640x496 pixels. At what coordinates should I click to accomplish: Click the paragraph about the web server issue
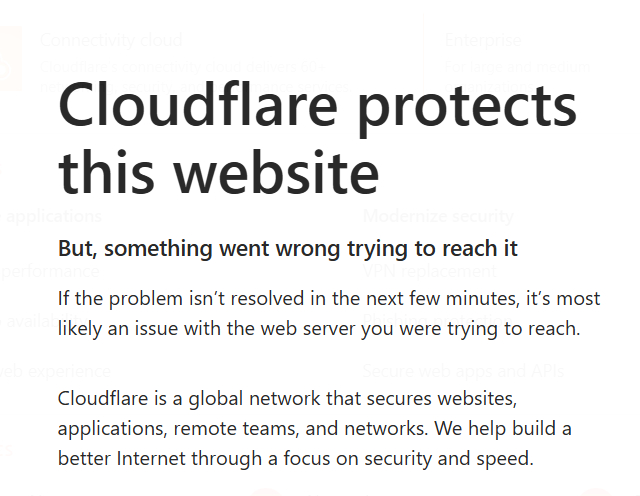coord(329,313)
